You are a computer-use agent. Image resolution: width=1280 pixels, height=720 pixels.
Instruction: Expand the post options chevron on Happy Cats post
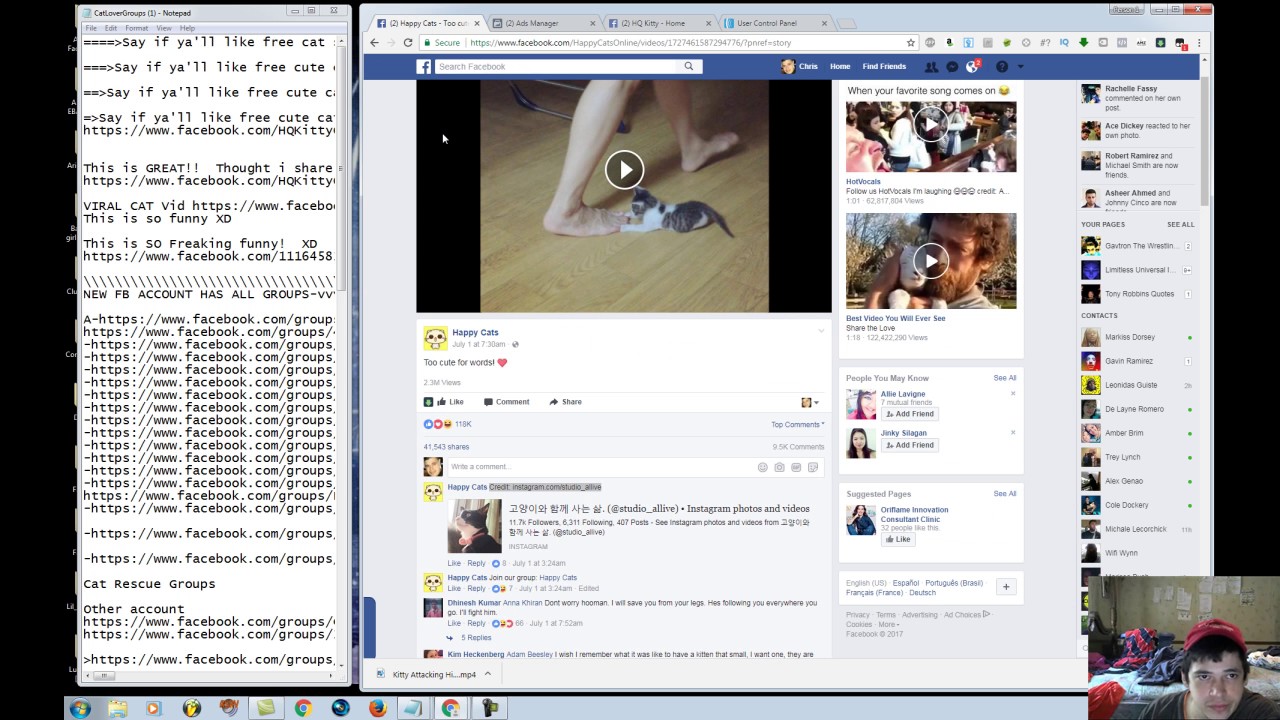pos(821,331)
